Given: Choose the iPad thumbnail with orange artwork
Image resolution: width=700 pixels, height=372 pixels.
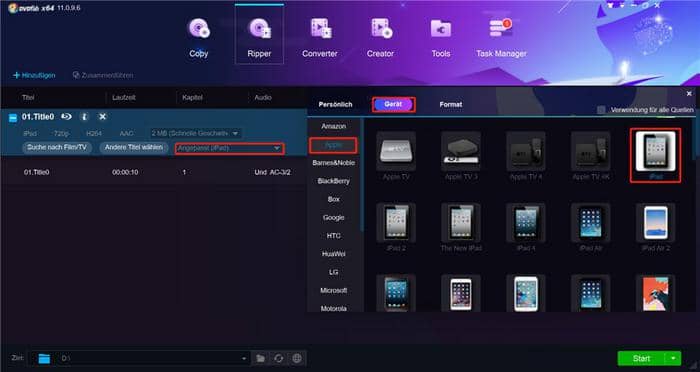Looking at the screenshot, I should coord(655,293).
